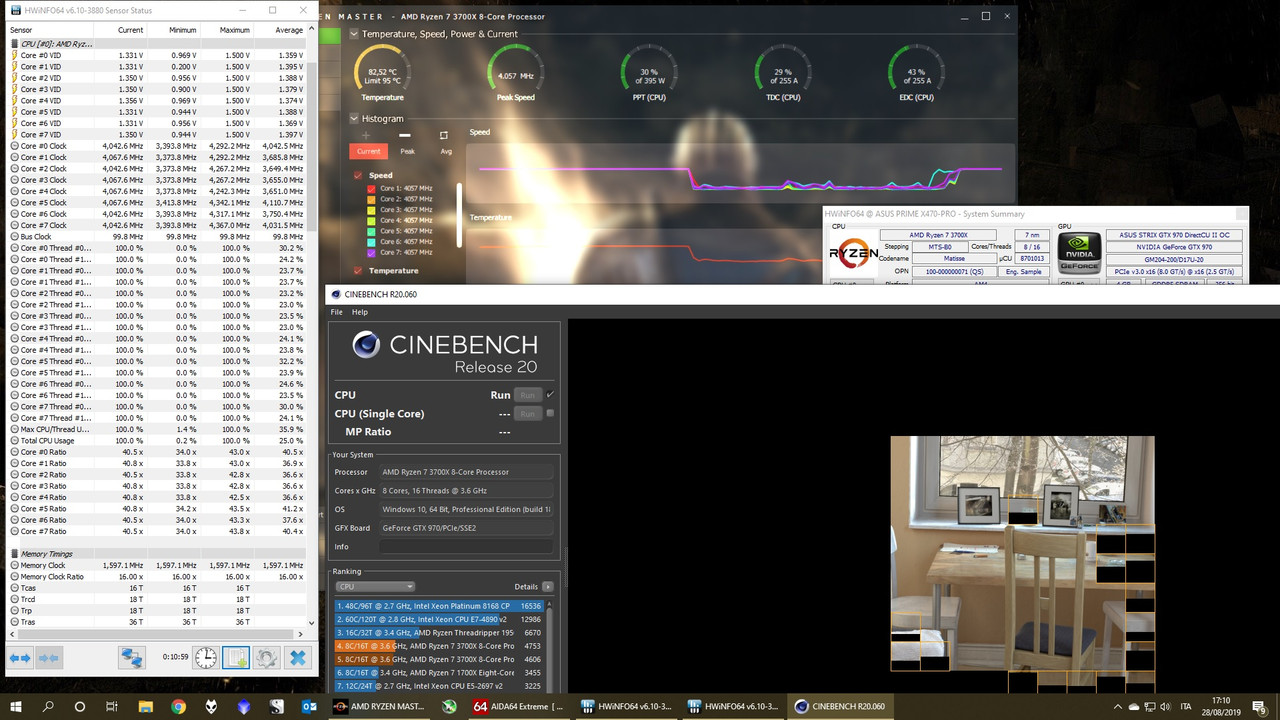Toggle Core 5 speed checkbox
The width and height of the screenshot is (1280, 720).
pos(371,231)
